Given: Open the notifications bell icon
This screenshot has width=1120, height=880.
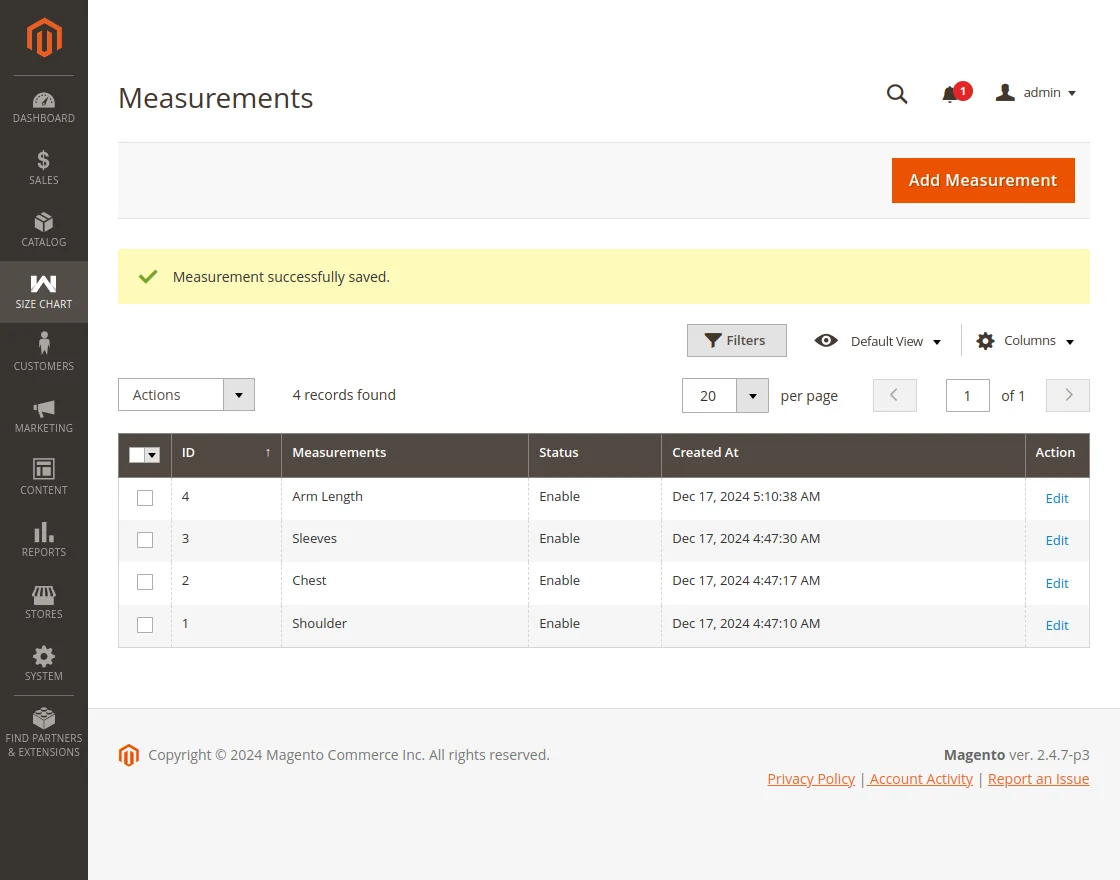Looking at the screenshot, I should (x=950, y=94).
